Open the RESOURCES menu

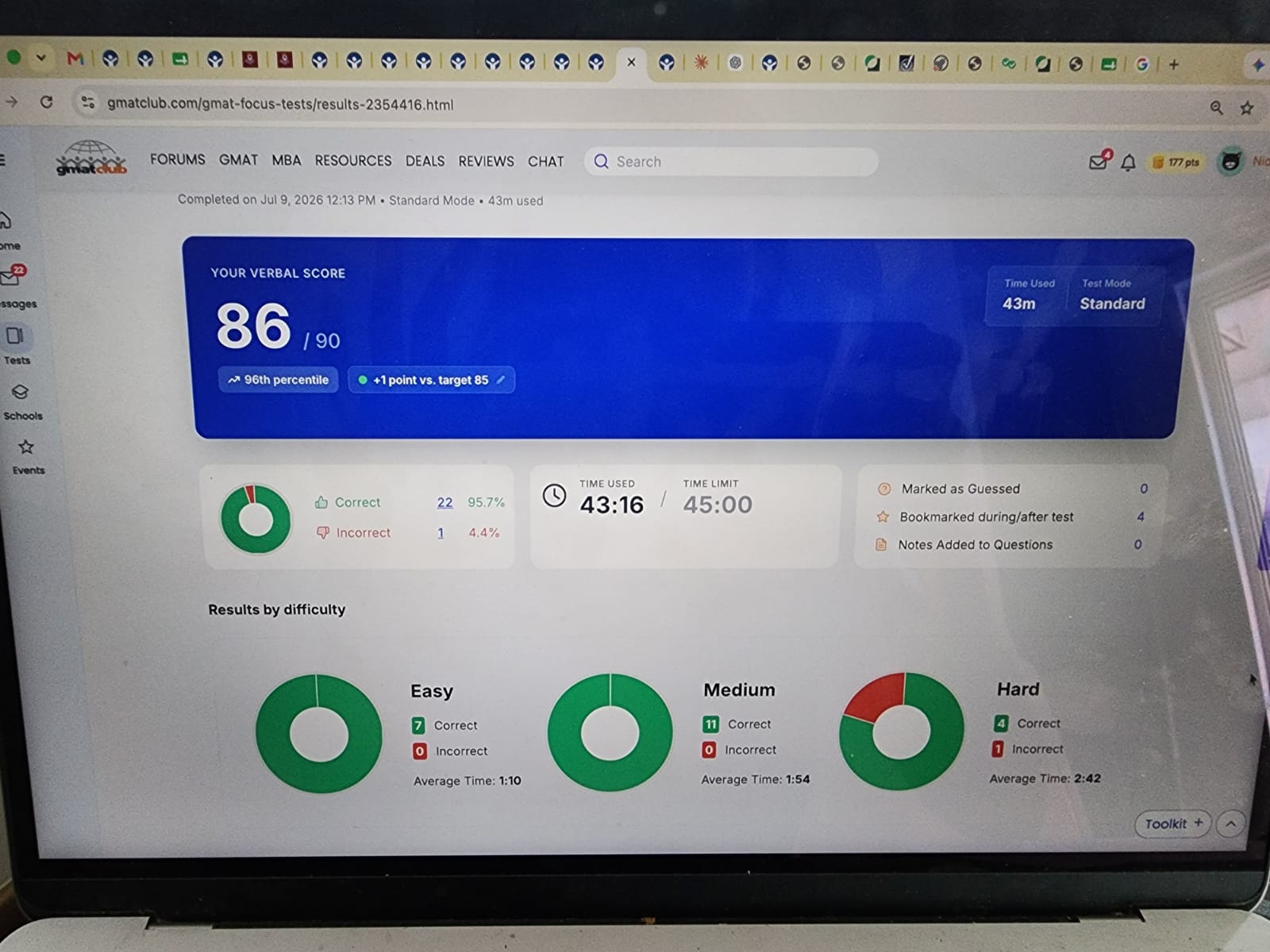tap(353, 160)
